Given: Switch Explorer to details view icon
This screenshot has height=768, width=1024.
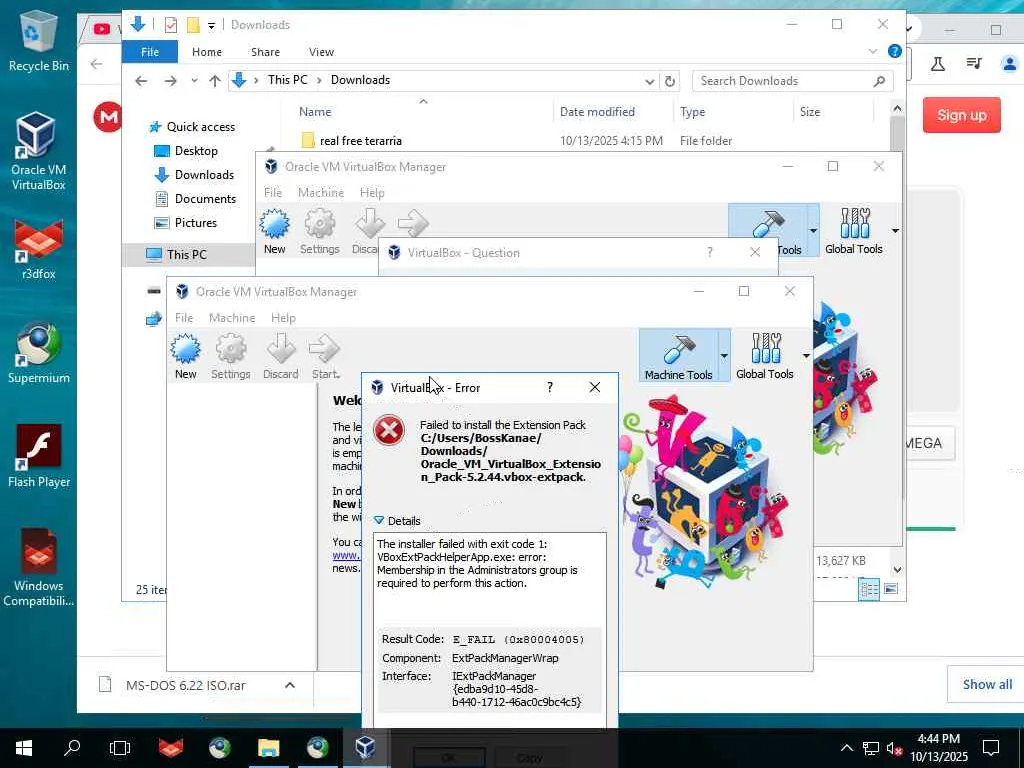Looking at the screenshot, I should pyautogui.click(x=869, y=590).
